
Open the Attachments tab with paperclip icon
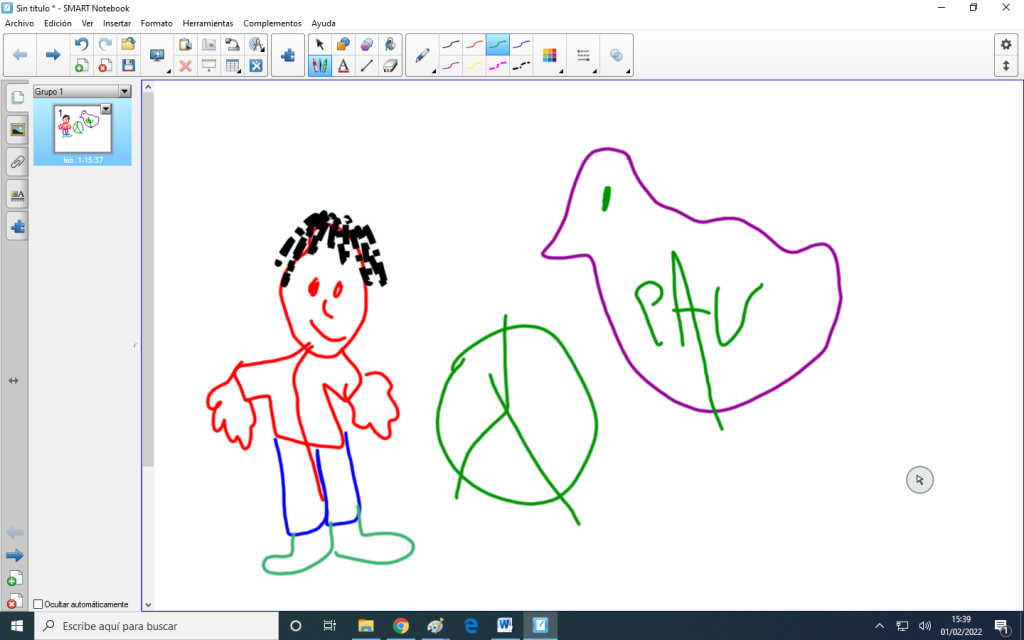(17, 162)
